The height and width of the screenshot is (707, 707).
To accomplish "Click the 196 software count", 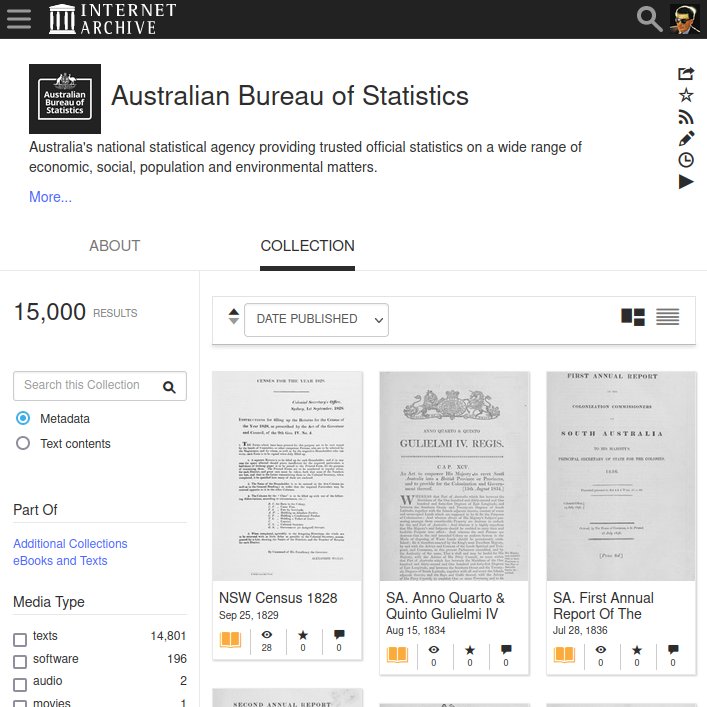I will (177, 659).
